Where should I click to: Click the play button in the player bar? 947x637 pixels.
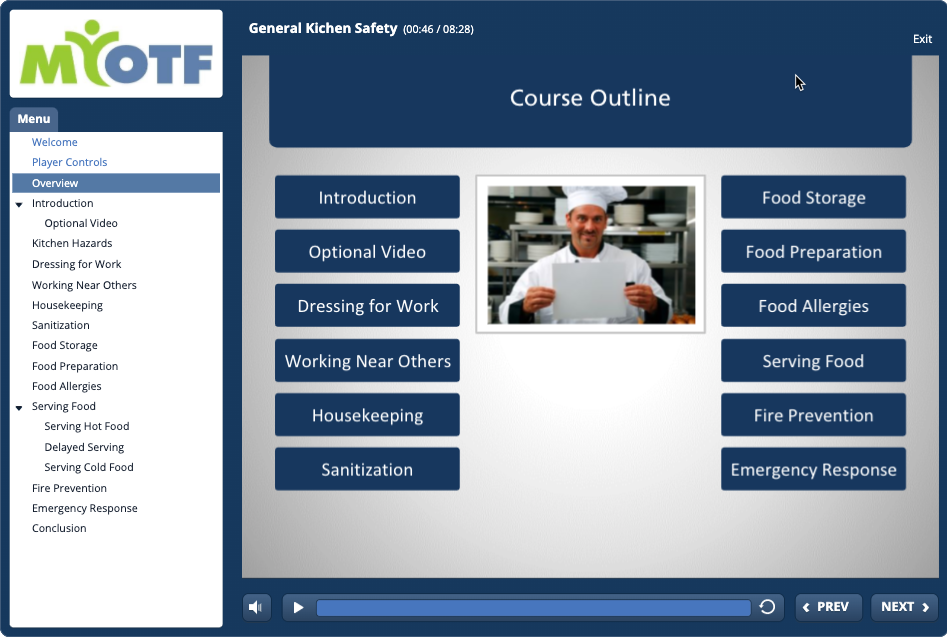(x=298, y=607)
